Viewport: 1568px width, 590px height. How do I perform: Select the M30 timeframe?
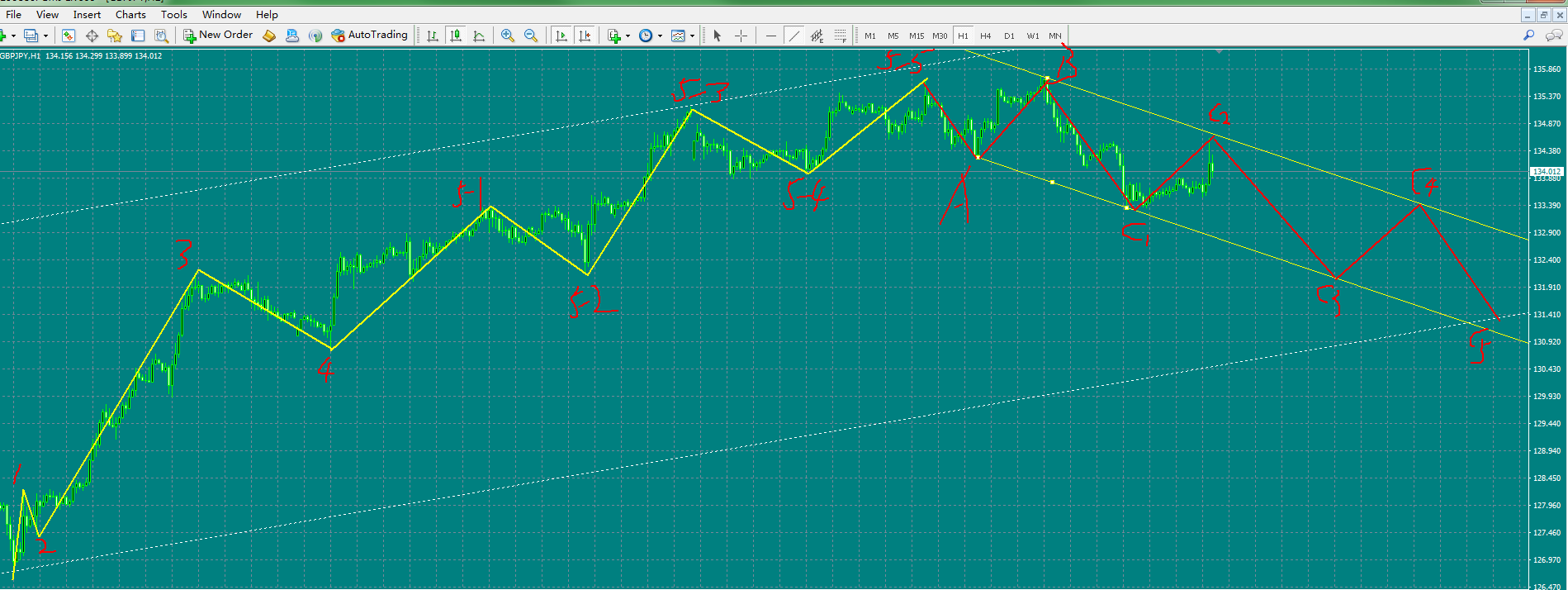tap(940, 36)
